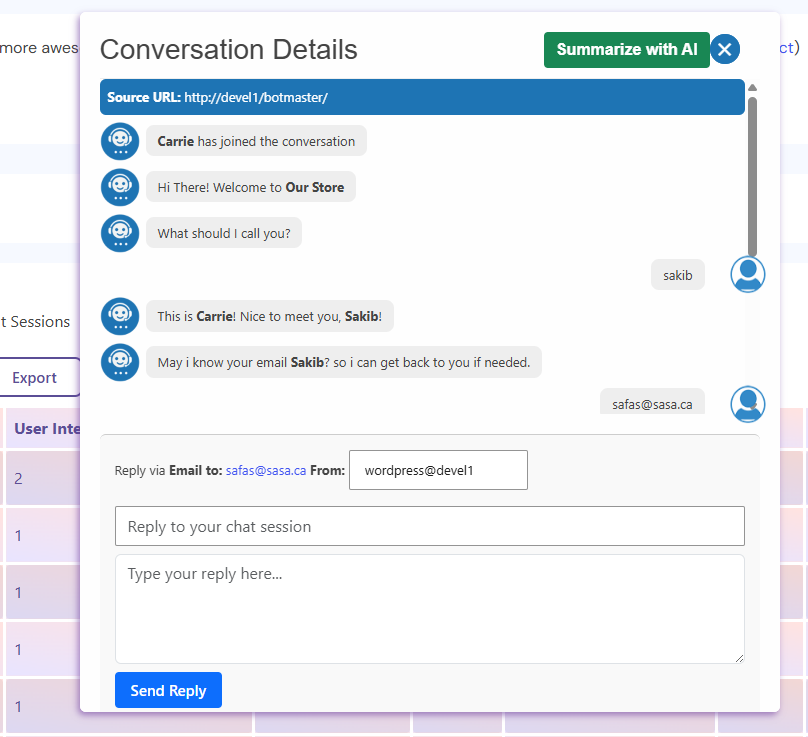Select the 'What should I call you?' message

[x=224, y=233]
